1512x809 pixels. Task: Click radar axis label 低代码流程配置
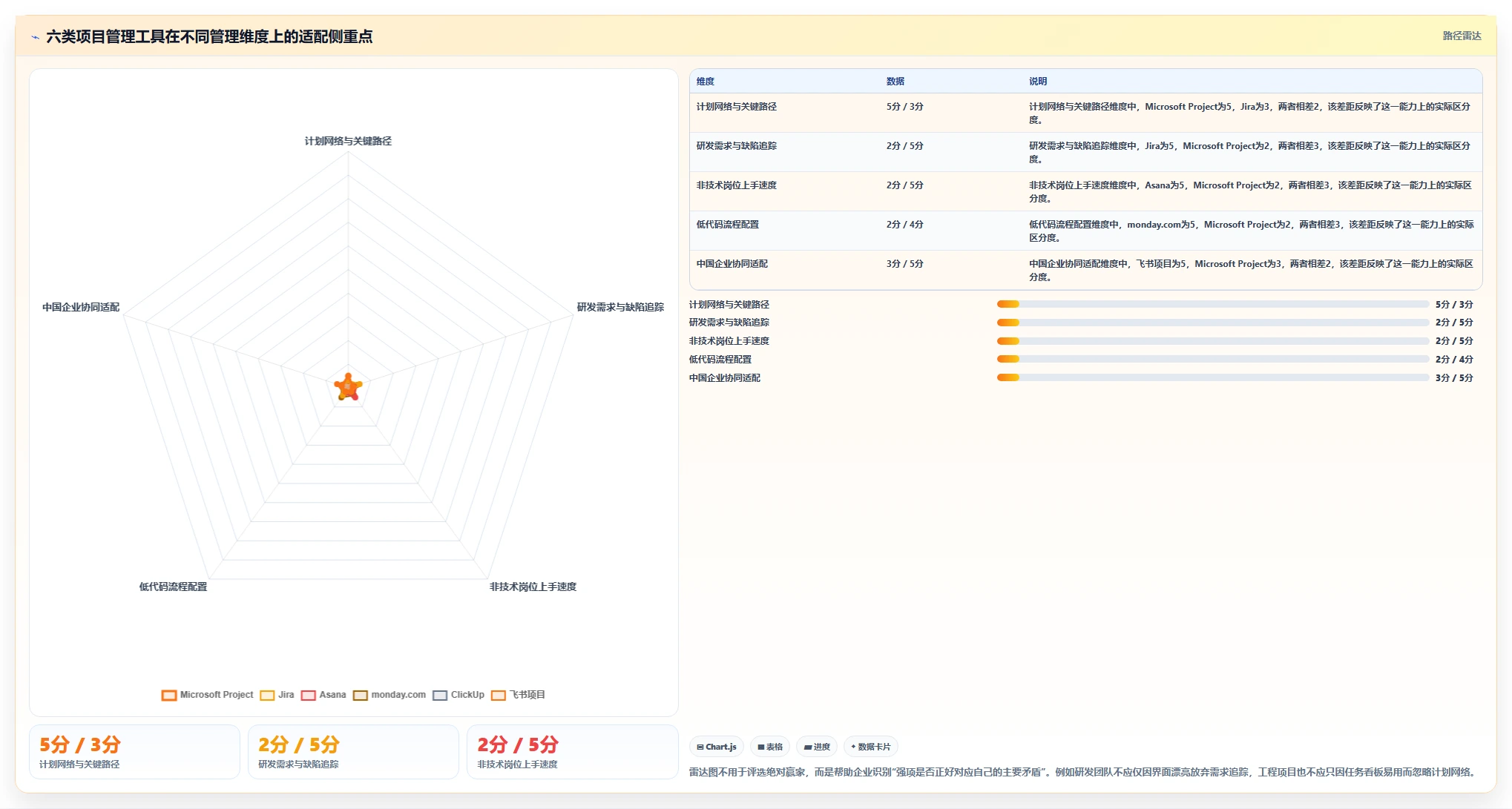(173, 587)
